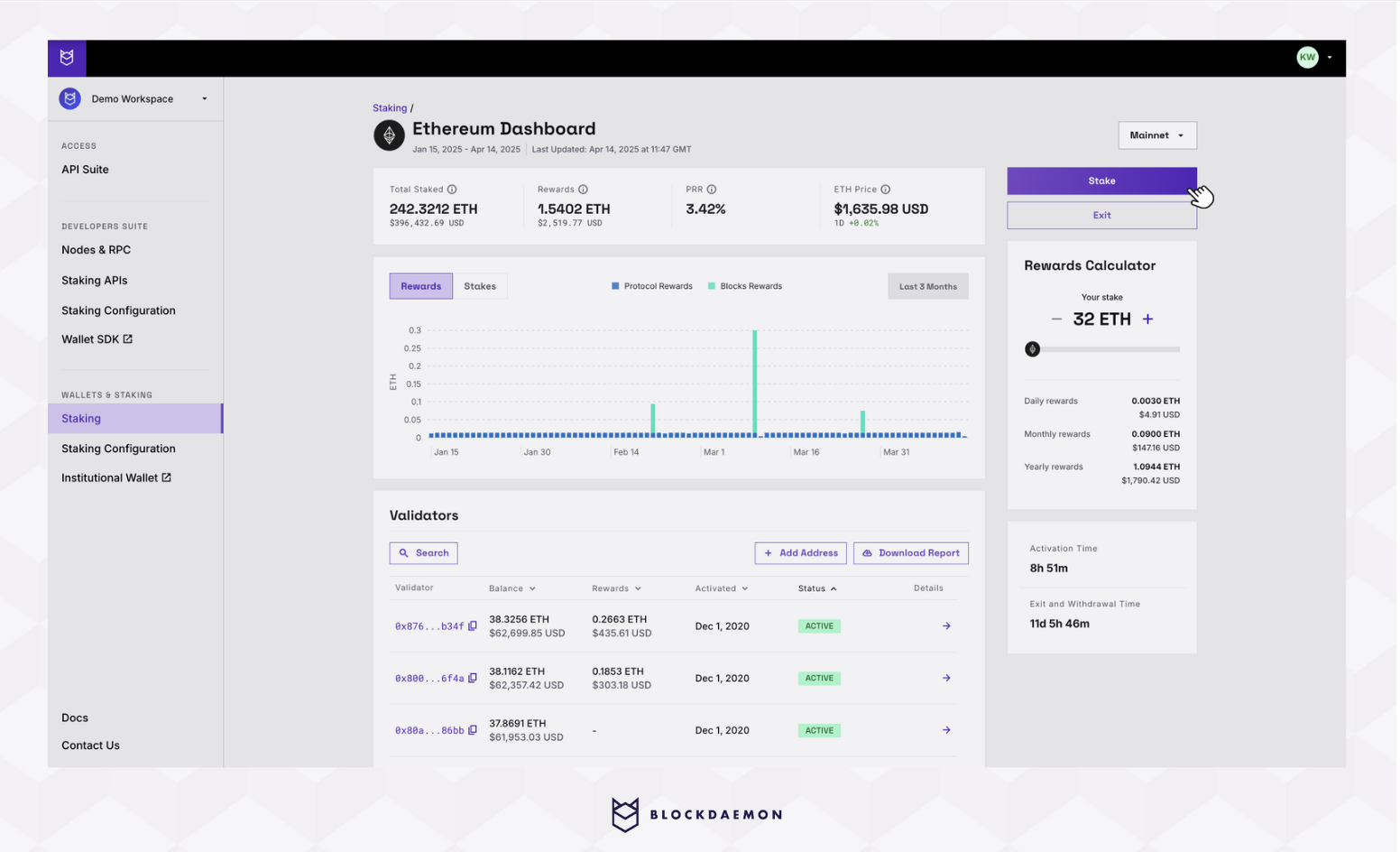Sort validators by Activated column
1400x852 pixels.
722,588
